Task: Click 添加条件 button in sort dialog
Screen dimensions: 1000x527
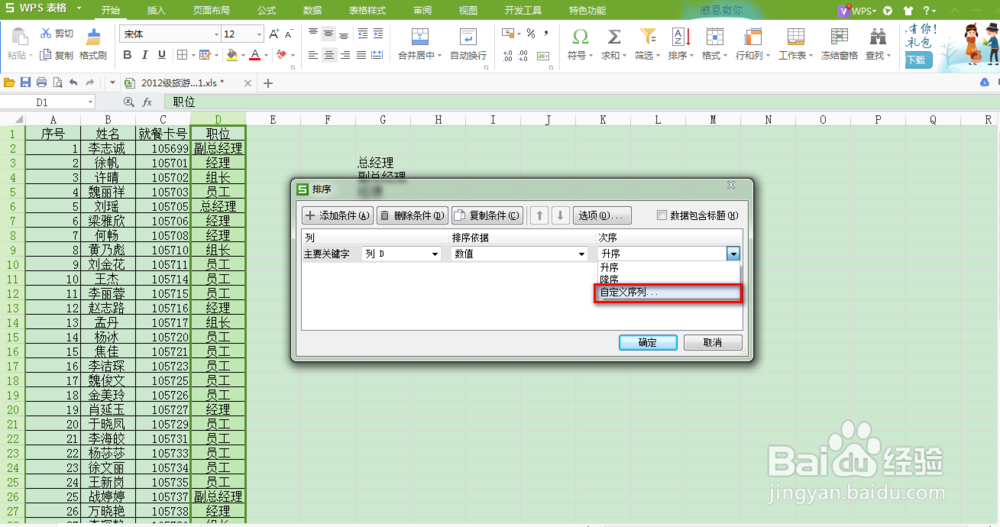Action: pyautogui.click(x=337, y=216)
